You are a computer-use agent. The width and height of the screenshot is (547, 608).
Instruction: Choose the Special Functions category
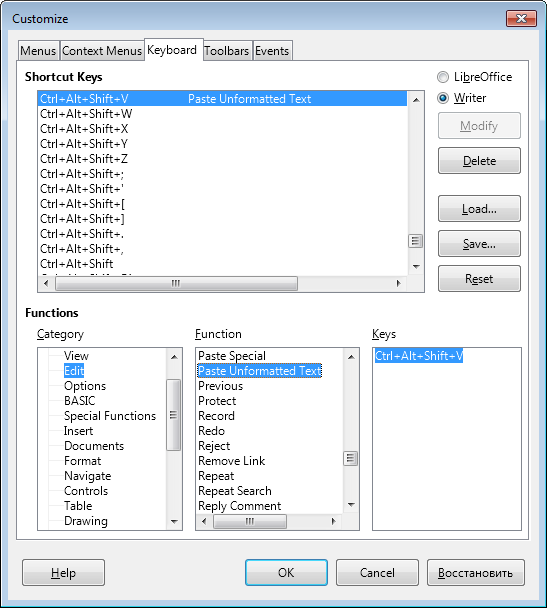110,416
